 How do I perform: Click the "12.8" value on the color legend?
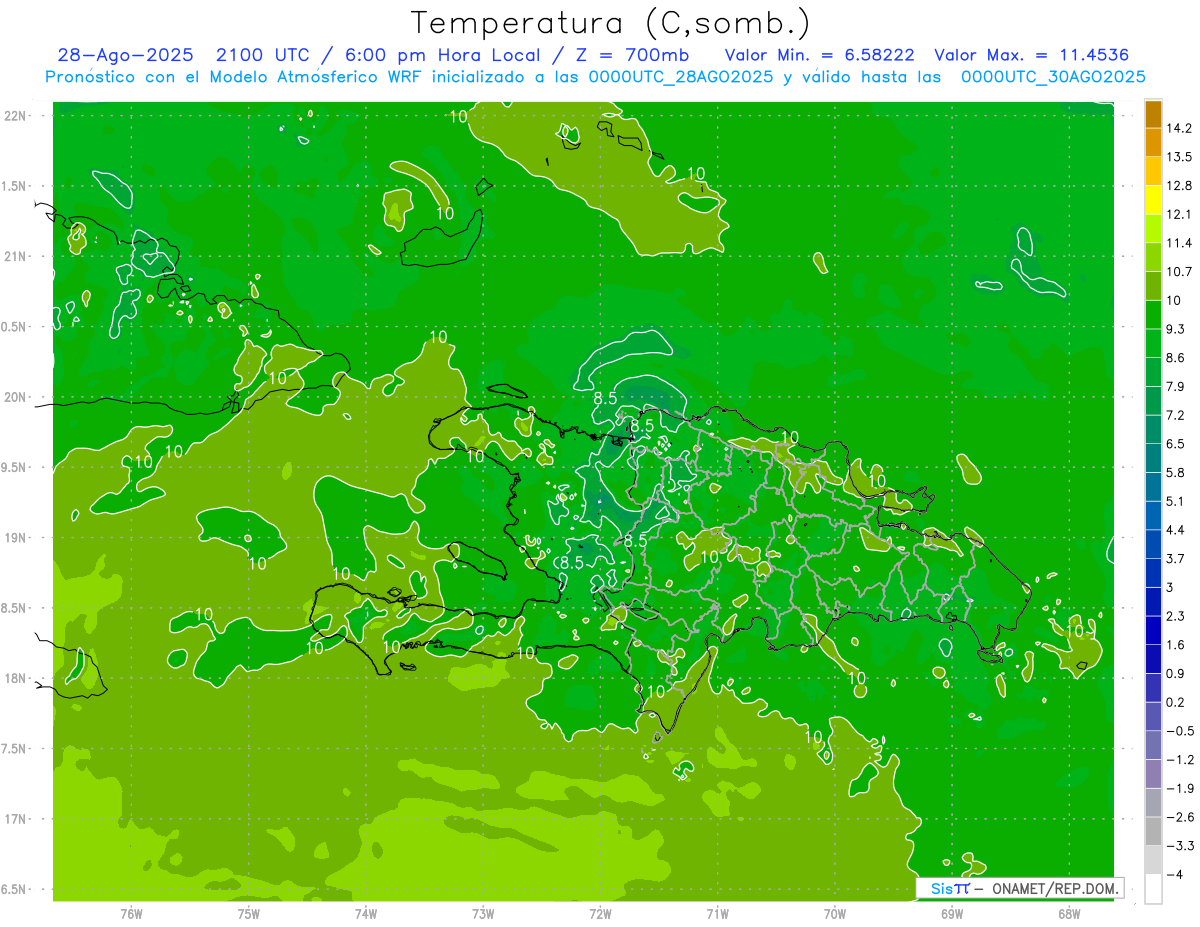click(1179, 186)
